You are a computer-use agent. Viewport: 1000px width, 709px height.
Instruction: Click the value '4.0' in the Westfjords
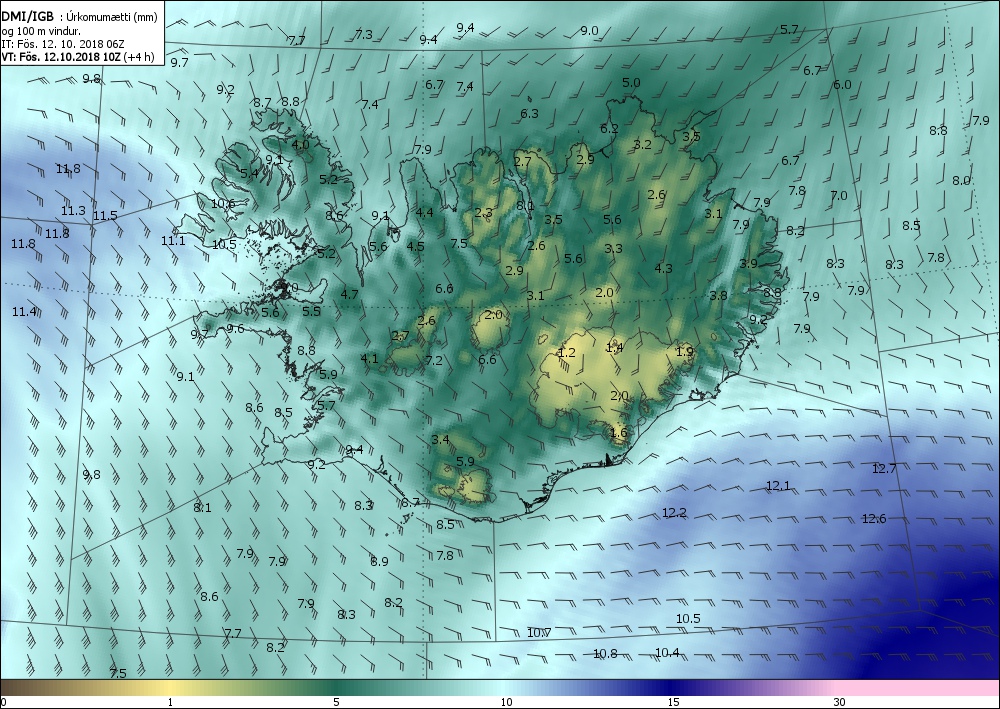(300, 145)
